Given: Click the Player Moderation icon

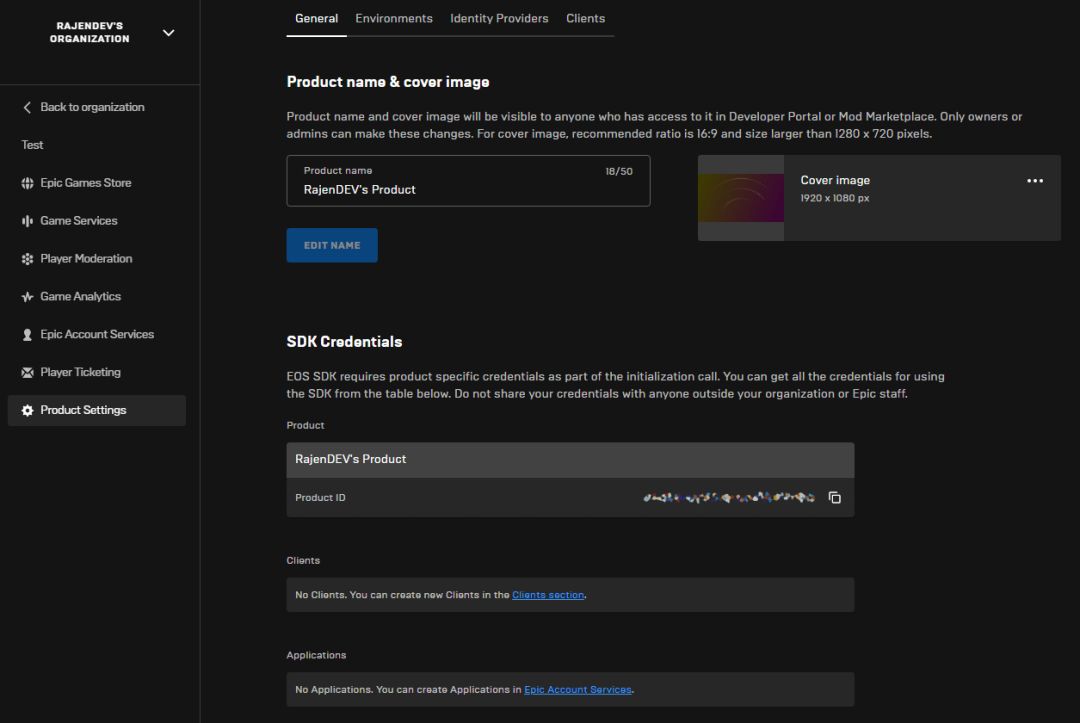Looking at the screenshot, I should (x=27, y=259).
